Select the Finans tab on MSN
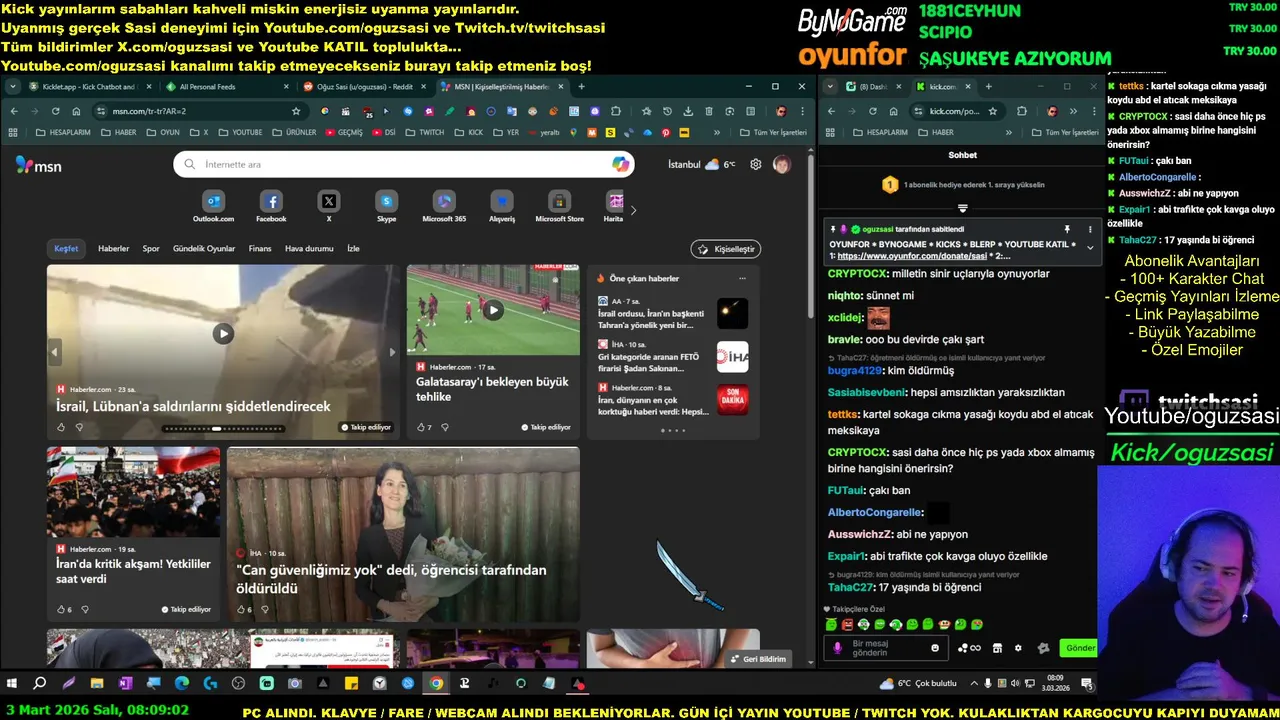Viewport: 1280px width, 720px height. pyautogui.click(x=260, y=248)
